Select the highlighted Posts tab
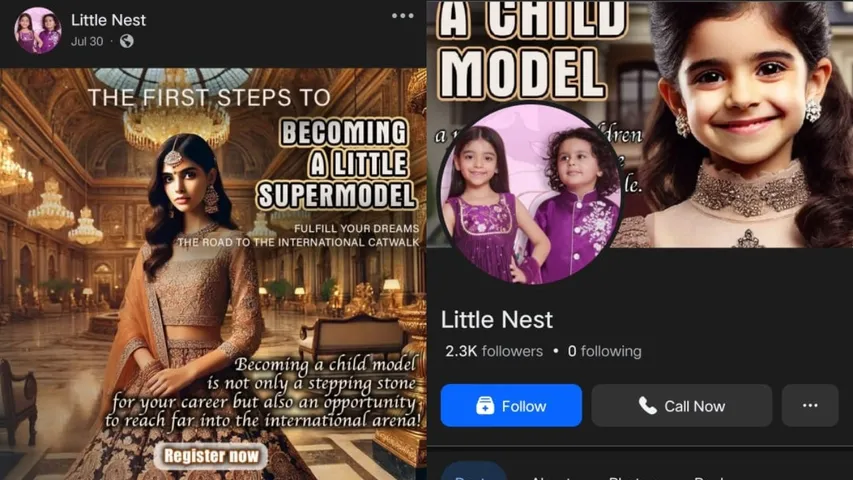 point(473,471)
